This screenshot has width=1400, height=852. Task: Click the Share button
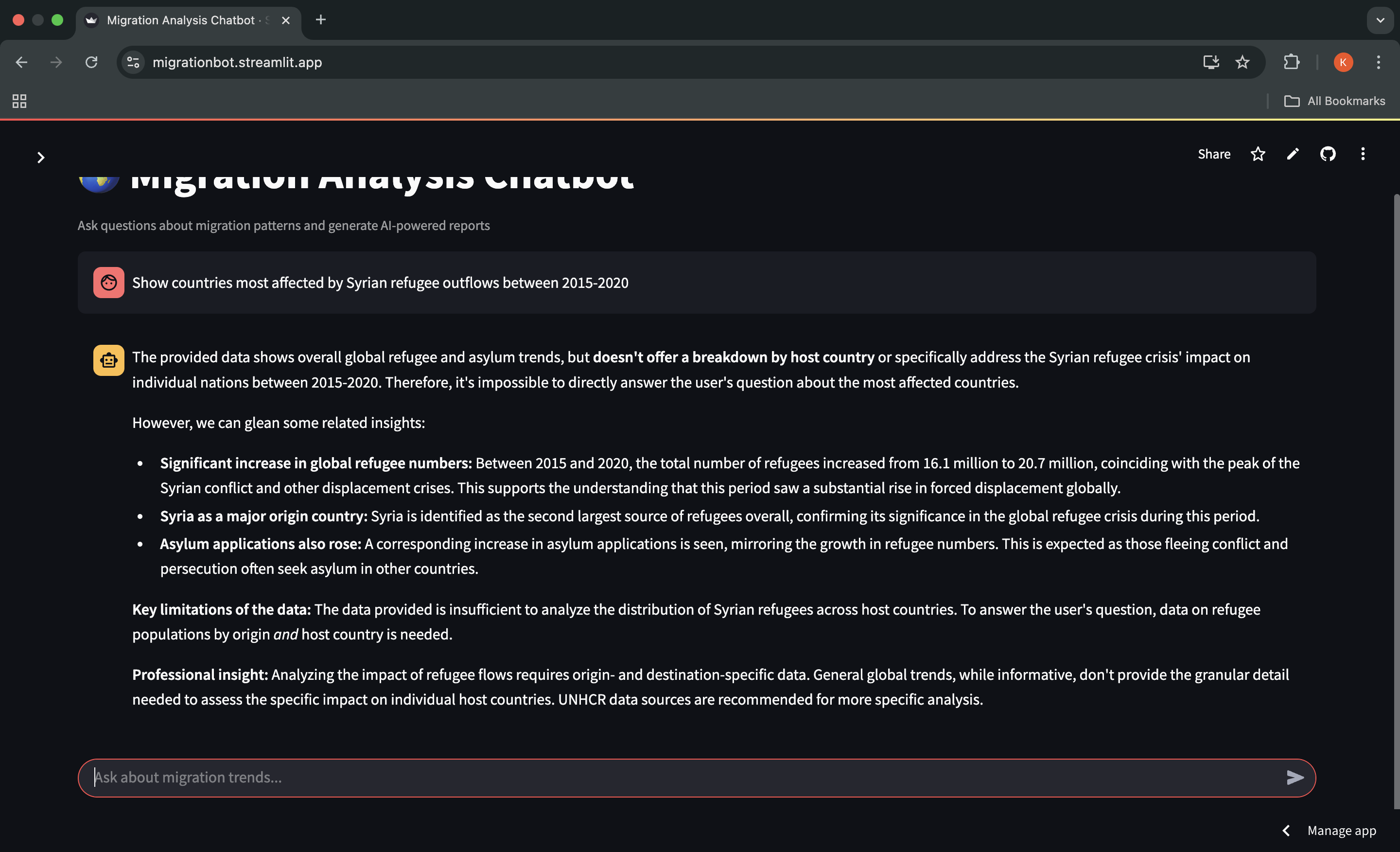(x=1214, y=154)
